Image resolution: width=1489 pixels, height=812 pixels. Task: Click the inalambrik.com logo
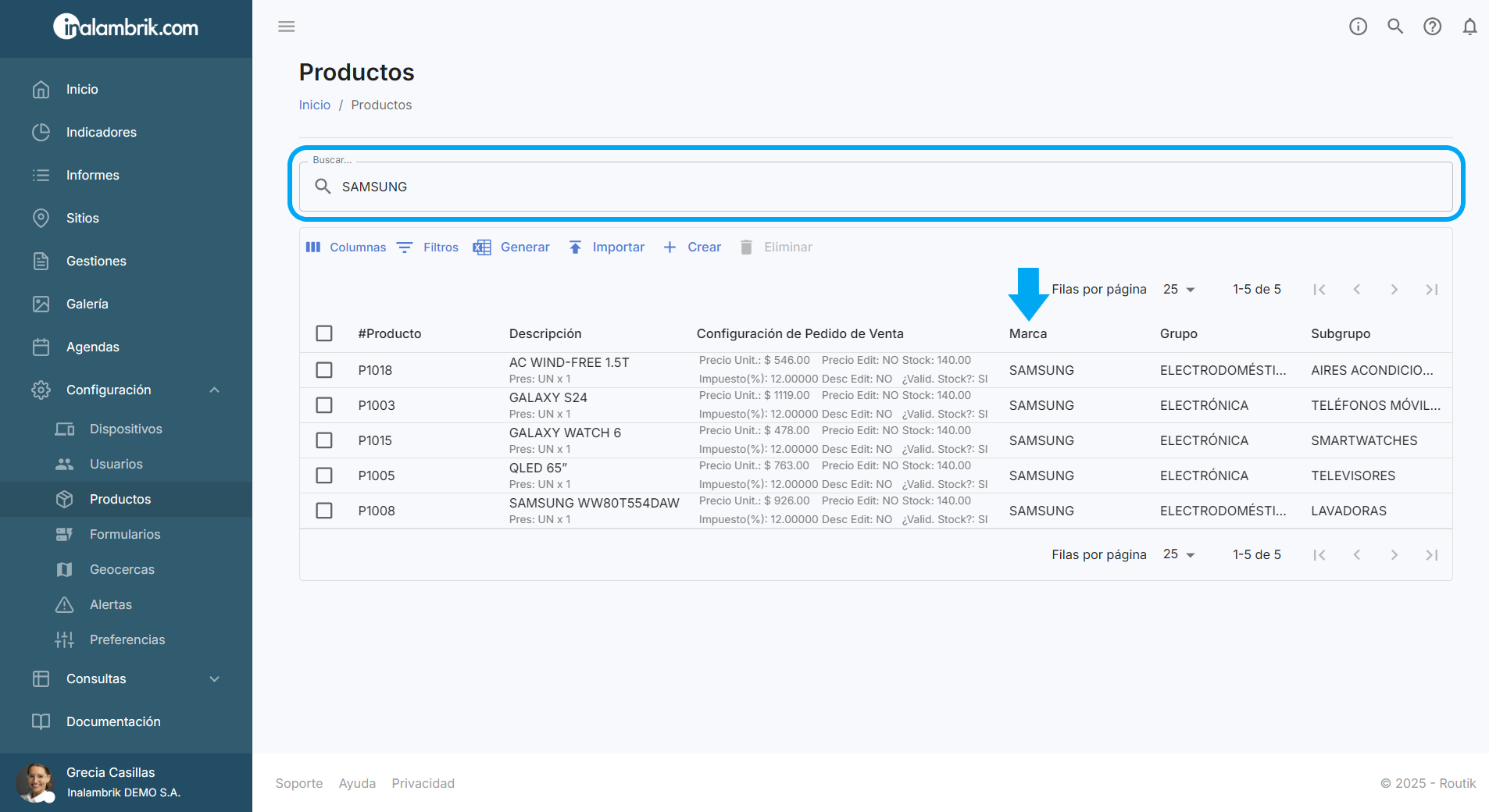[x=126, y=27]
